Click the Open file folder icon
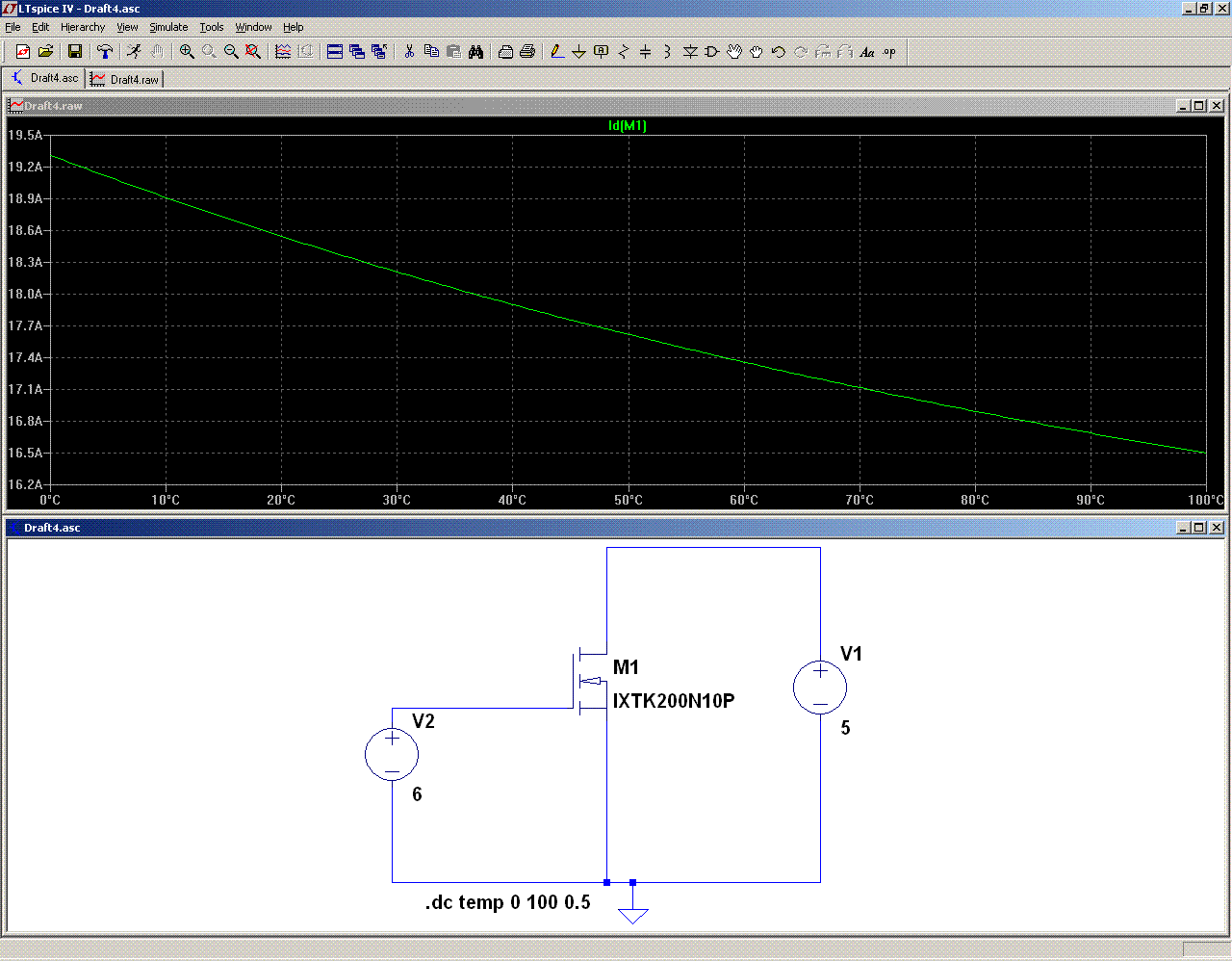The image size is (1232, 961). pos(45,52)
